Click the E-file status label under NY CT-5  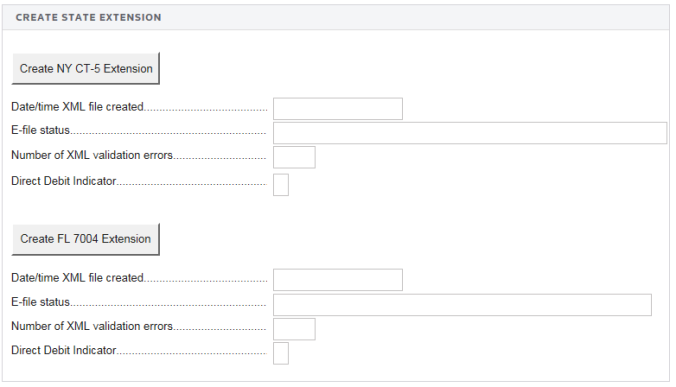41,130
